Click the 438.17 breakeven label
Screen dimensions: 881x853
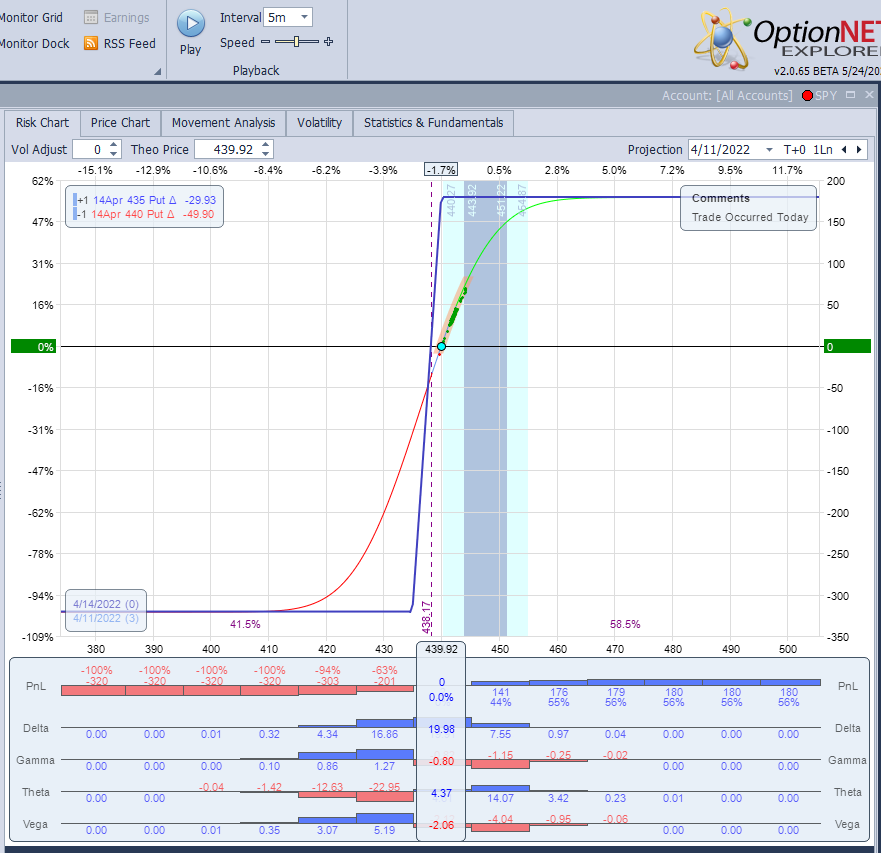[x=427, y=617]
